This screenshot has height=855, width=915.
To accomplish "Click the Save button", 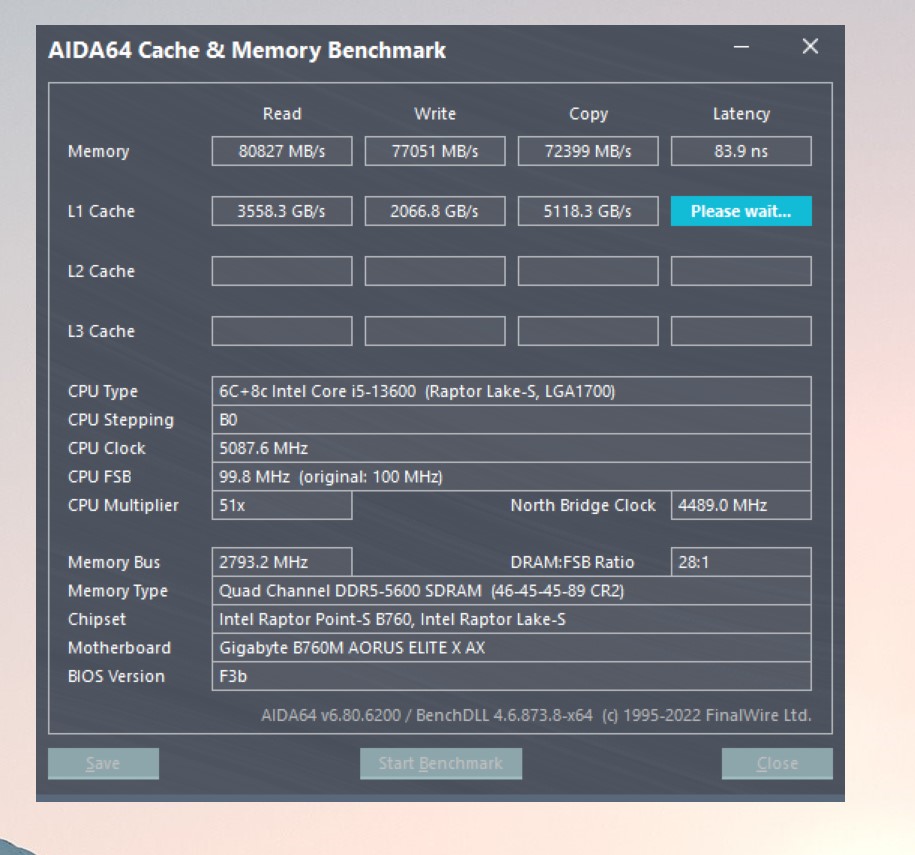I will click(103, 763).
